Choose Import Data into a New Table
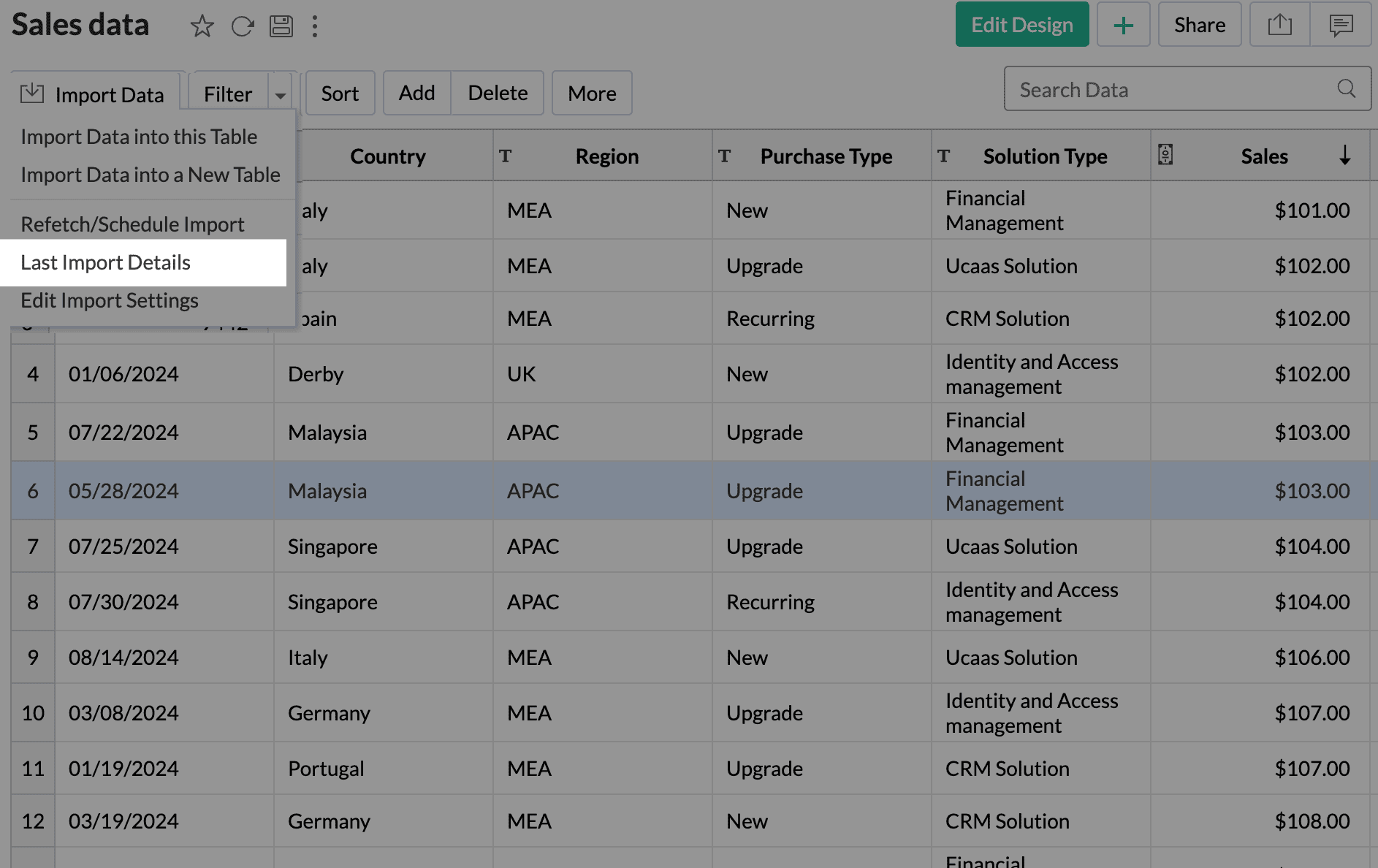 coord(151,175)
